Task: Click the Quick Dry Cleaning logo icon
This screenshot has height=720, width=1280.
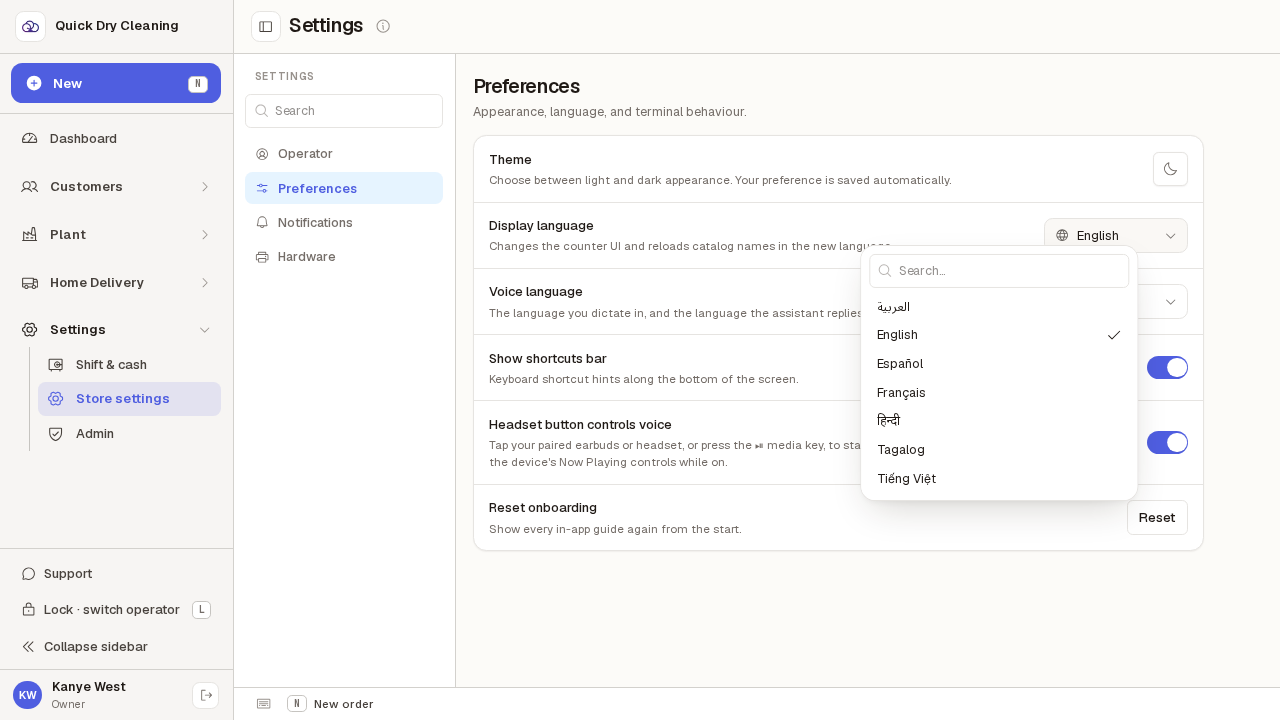Action: [x=30, y=26]
